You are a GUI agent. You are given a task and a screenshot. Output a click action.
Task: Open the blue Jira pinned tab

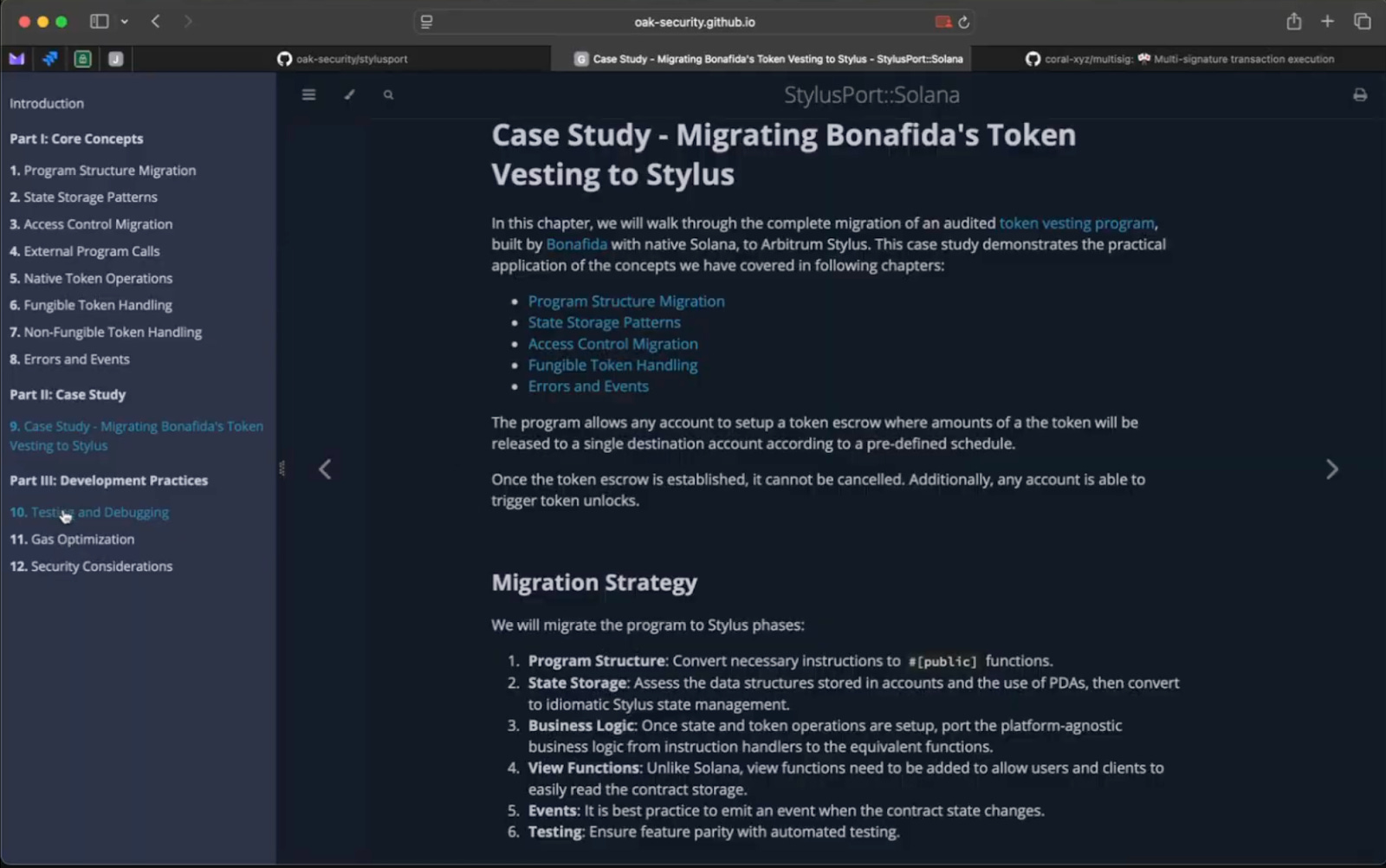pos(49,59)
